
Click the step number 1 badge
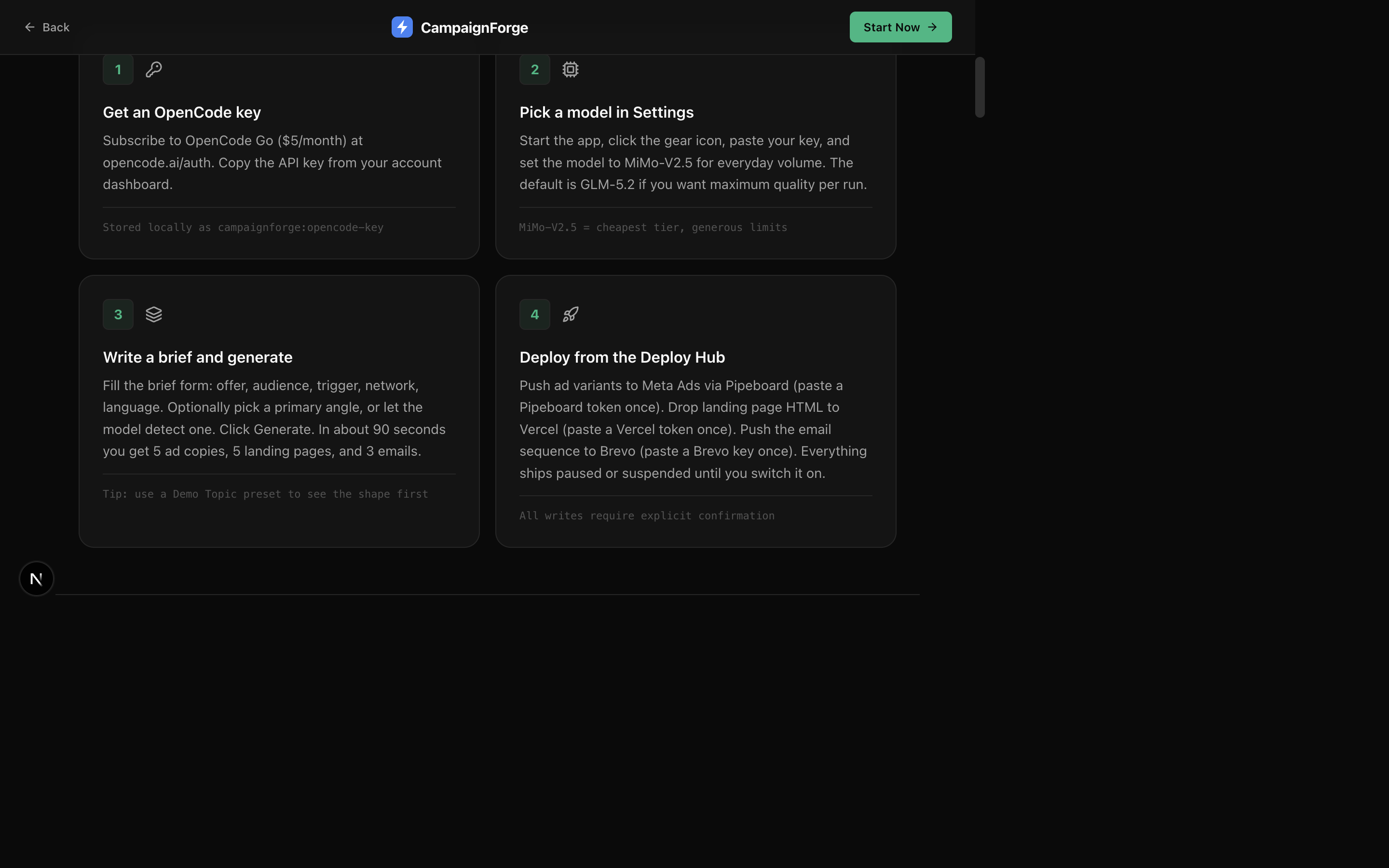coord(118,69)
